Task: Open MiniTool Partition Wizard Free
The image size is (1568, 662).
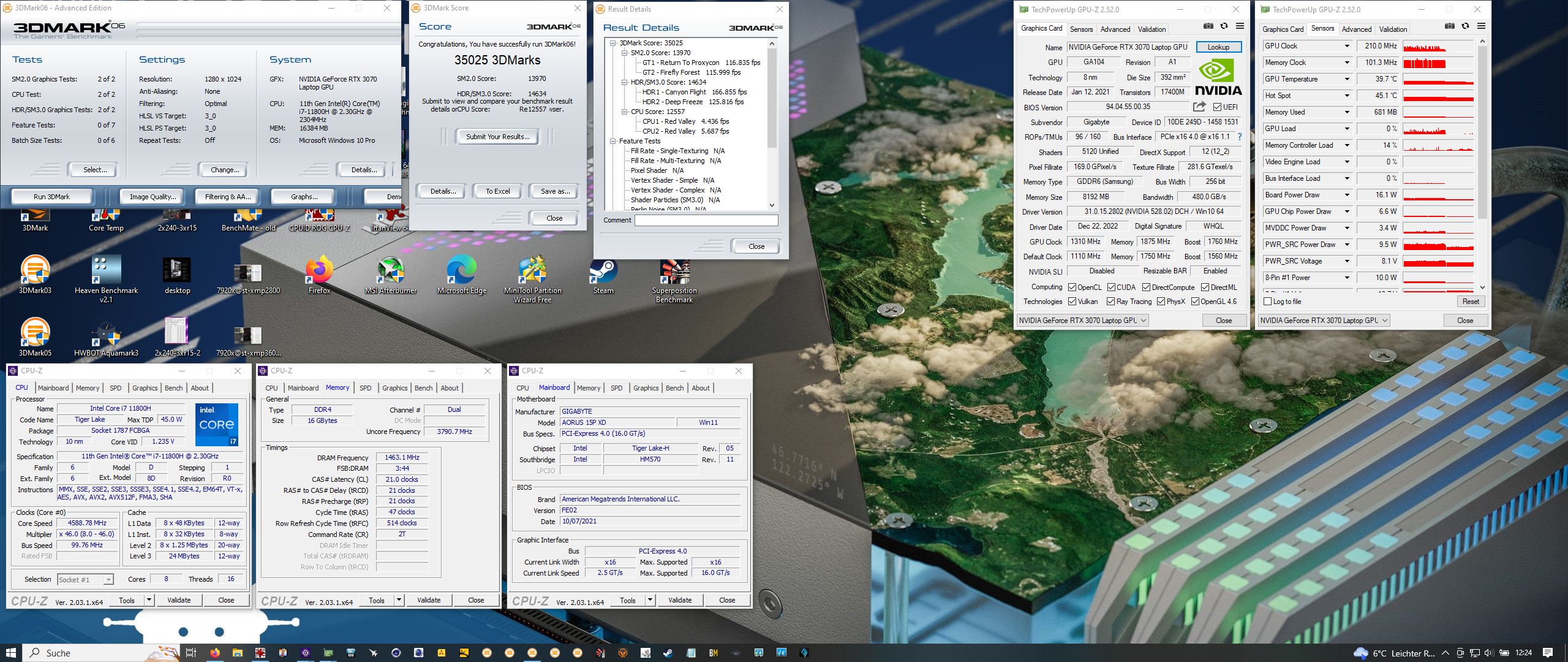Action: tap(532, 279)
